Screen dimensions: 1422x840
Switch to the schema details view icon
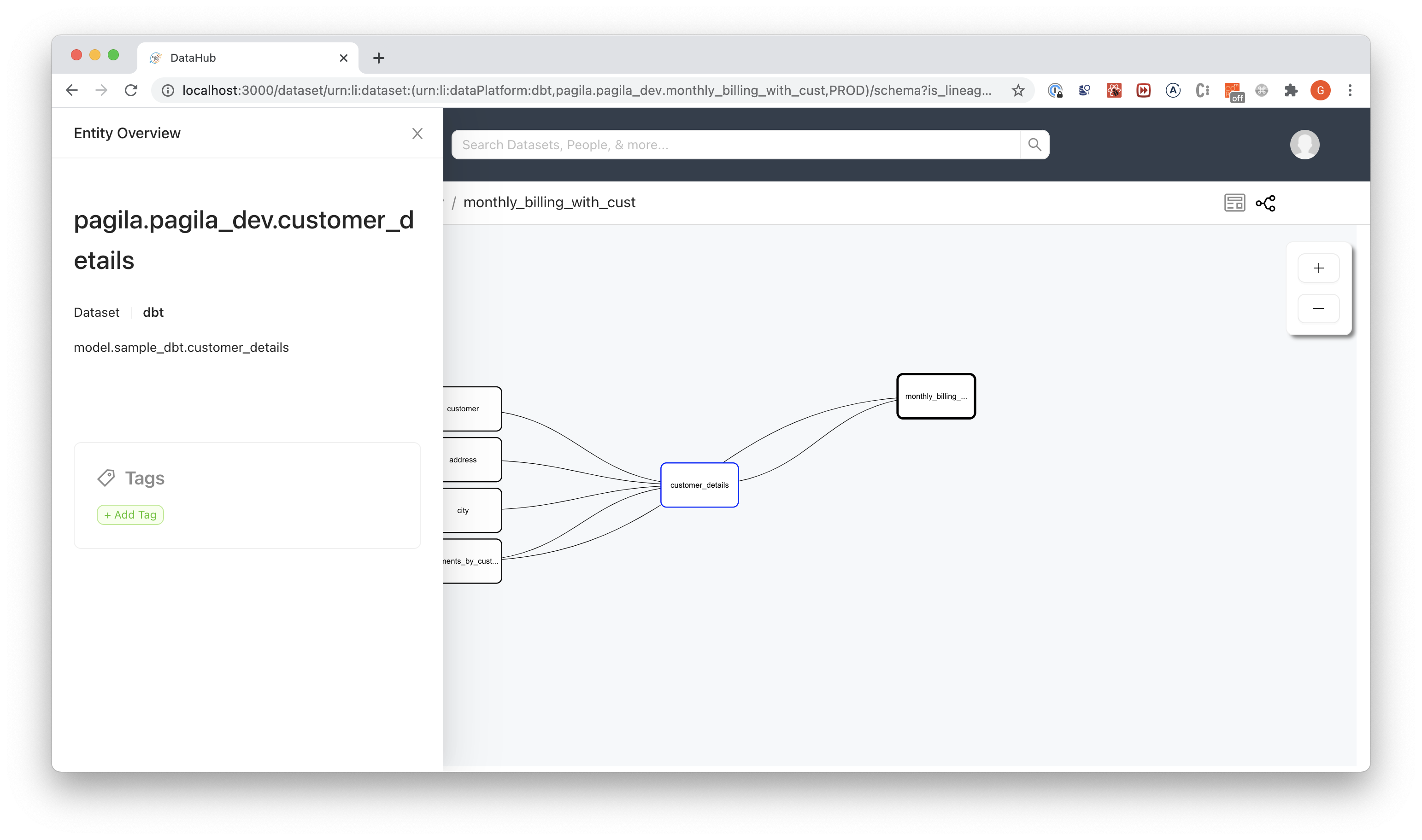click(x=1235, y=203)
